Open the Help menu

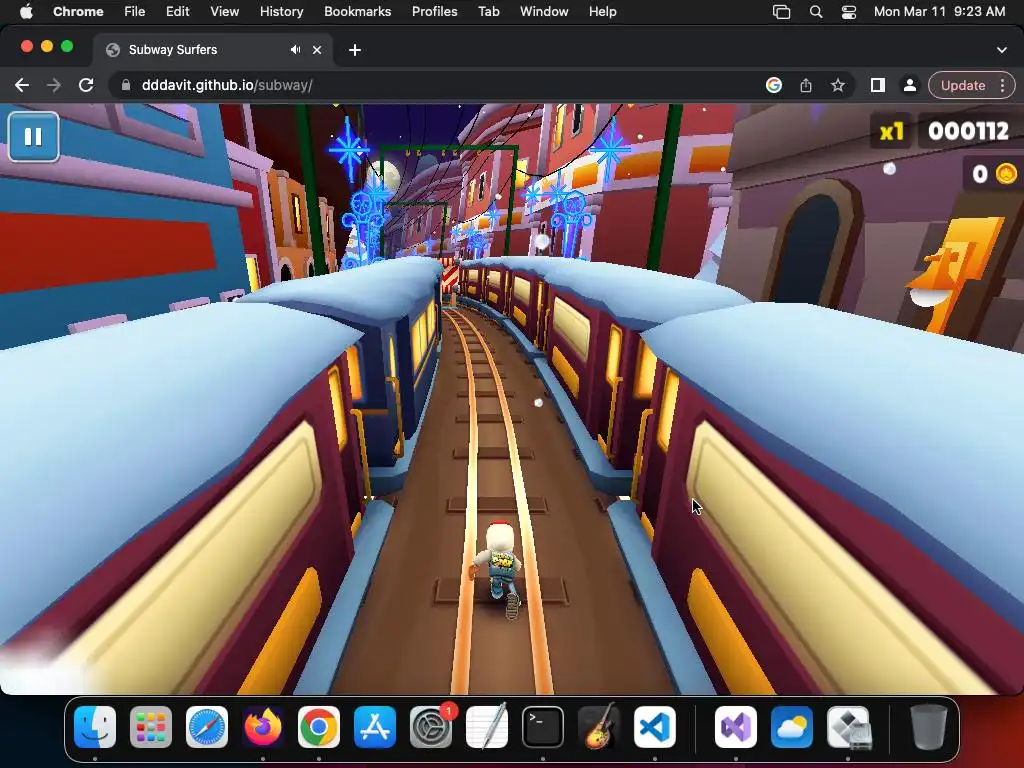602,11
